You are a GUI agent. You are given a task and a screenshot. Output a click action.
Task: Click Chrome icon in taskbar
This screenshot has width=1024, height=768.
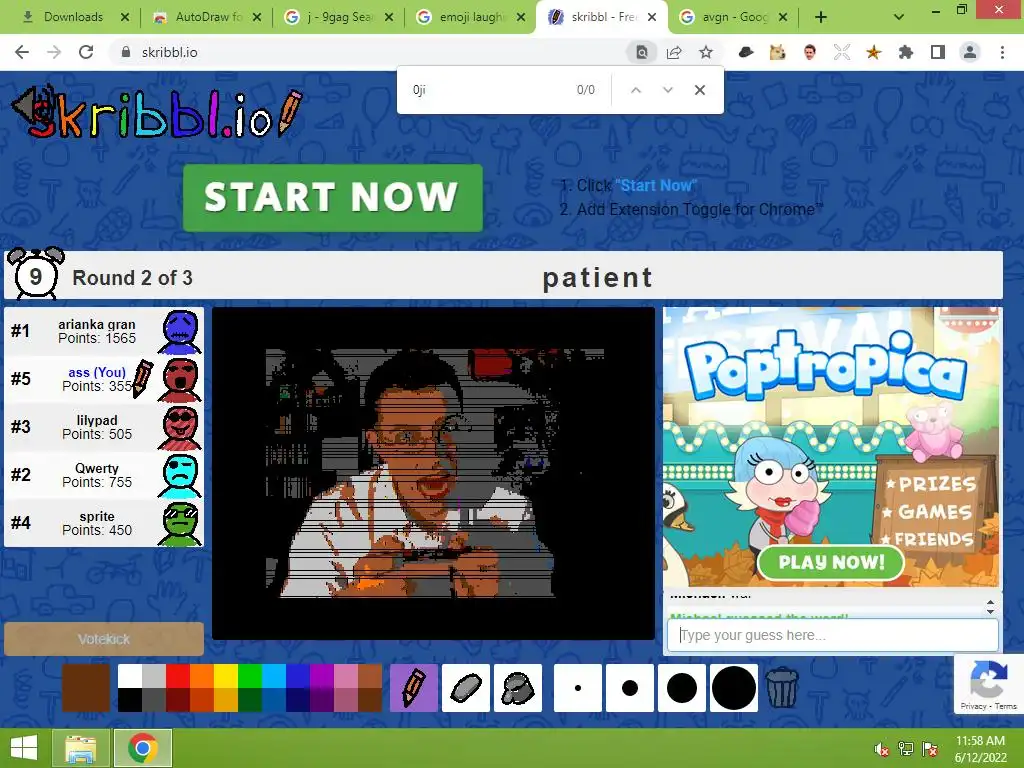click(143, 748)
